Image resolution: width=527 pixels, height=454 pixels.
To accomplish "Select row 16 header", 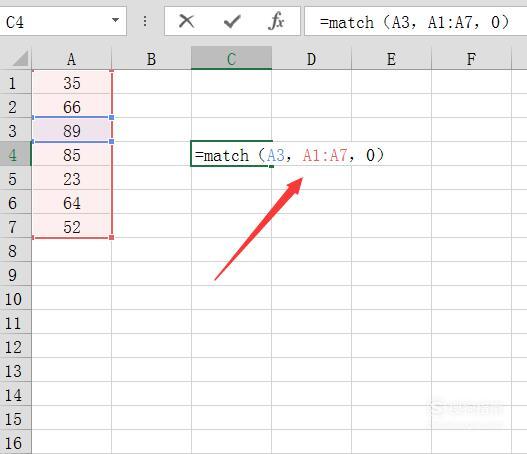I will point(15,442).
